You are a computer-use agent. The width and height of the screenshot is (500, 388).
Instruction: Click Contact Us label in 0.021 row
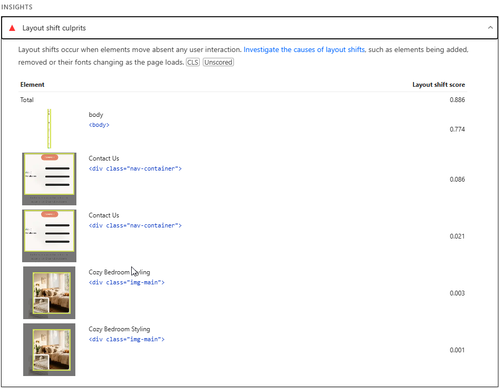pyautogui.click(x=104, y=215)
